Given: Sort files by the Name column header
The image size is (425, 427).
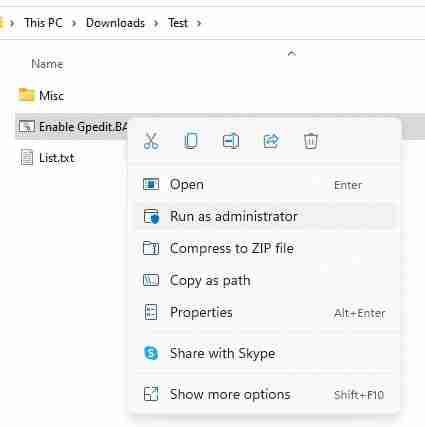Looking at the screenshot, I should click(x=47, y=64).
